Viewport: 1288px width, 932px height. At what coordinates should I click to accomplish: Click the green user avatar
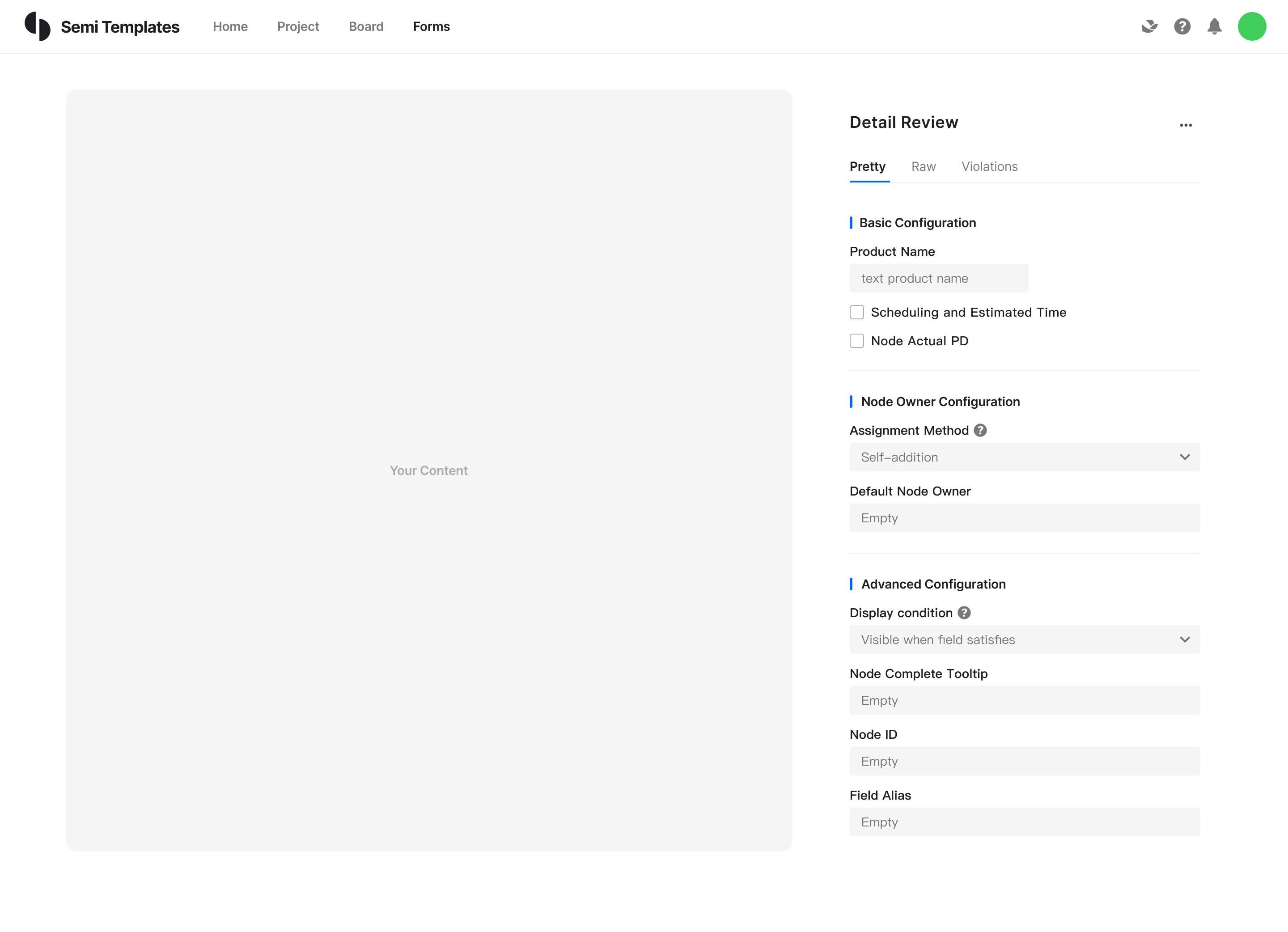pyautogui.click(x=1252, y=26)
